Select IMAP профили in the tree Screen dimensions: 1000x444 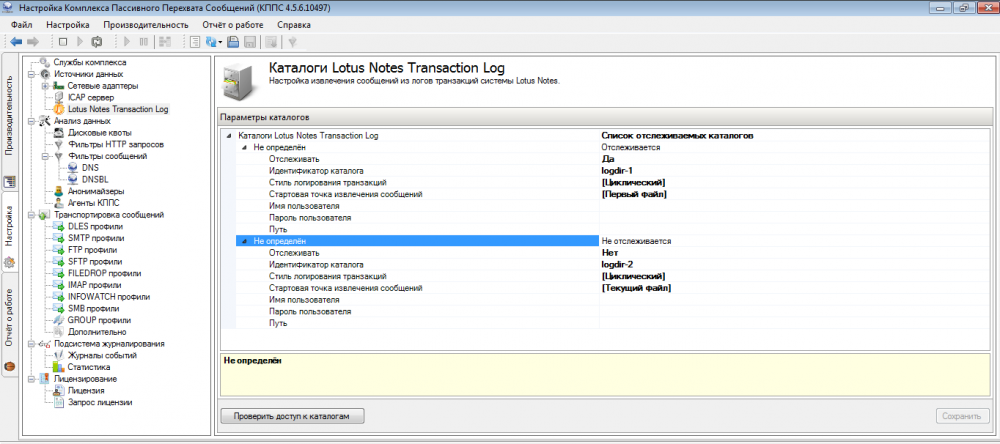coord(94,285)
